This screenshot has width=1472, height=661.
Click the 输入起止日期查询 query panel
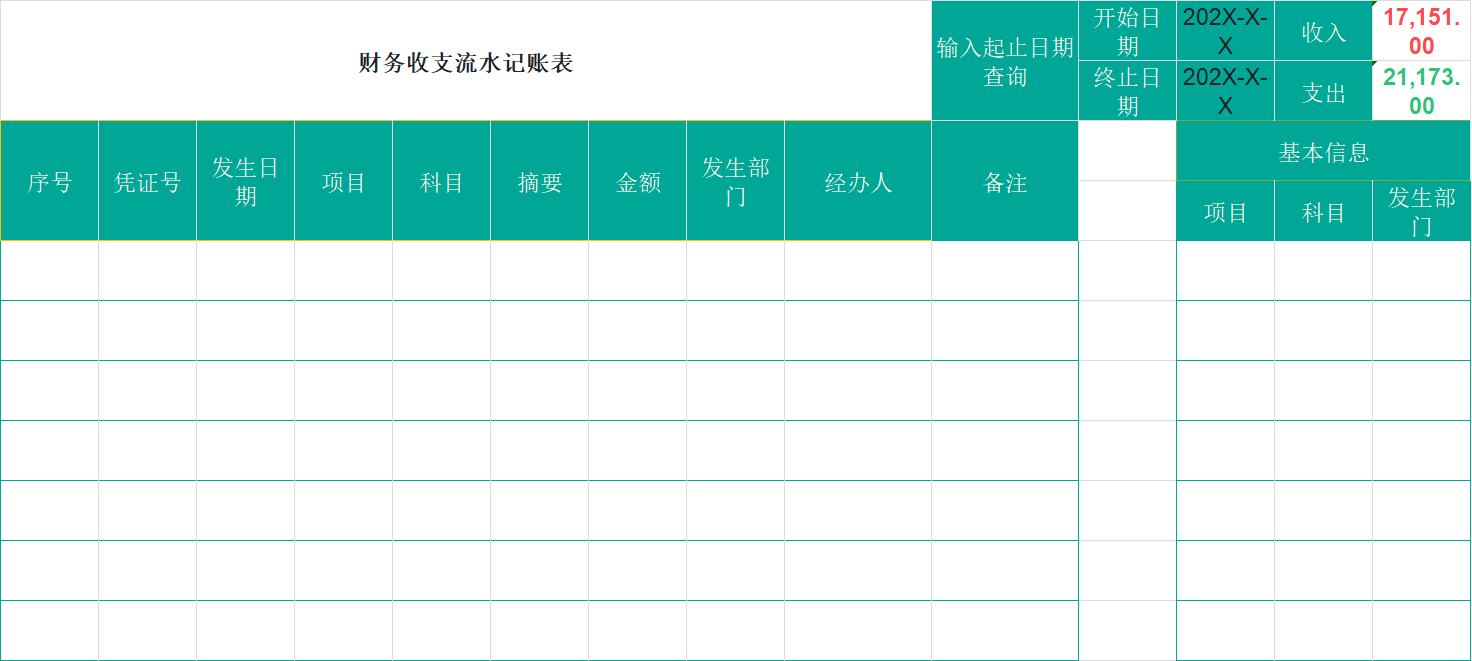tap(1004, 60)
